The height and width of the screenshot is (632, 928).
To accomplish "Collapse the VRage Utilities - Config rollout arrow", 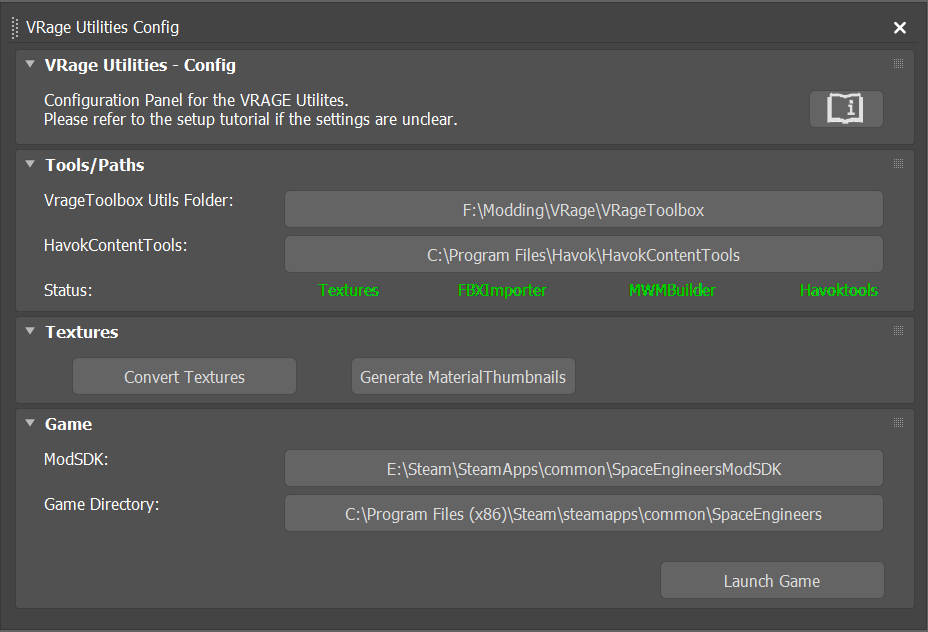I will pos(30,65).
